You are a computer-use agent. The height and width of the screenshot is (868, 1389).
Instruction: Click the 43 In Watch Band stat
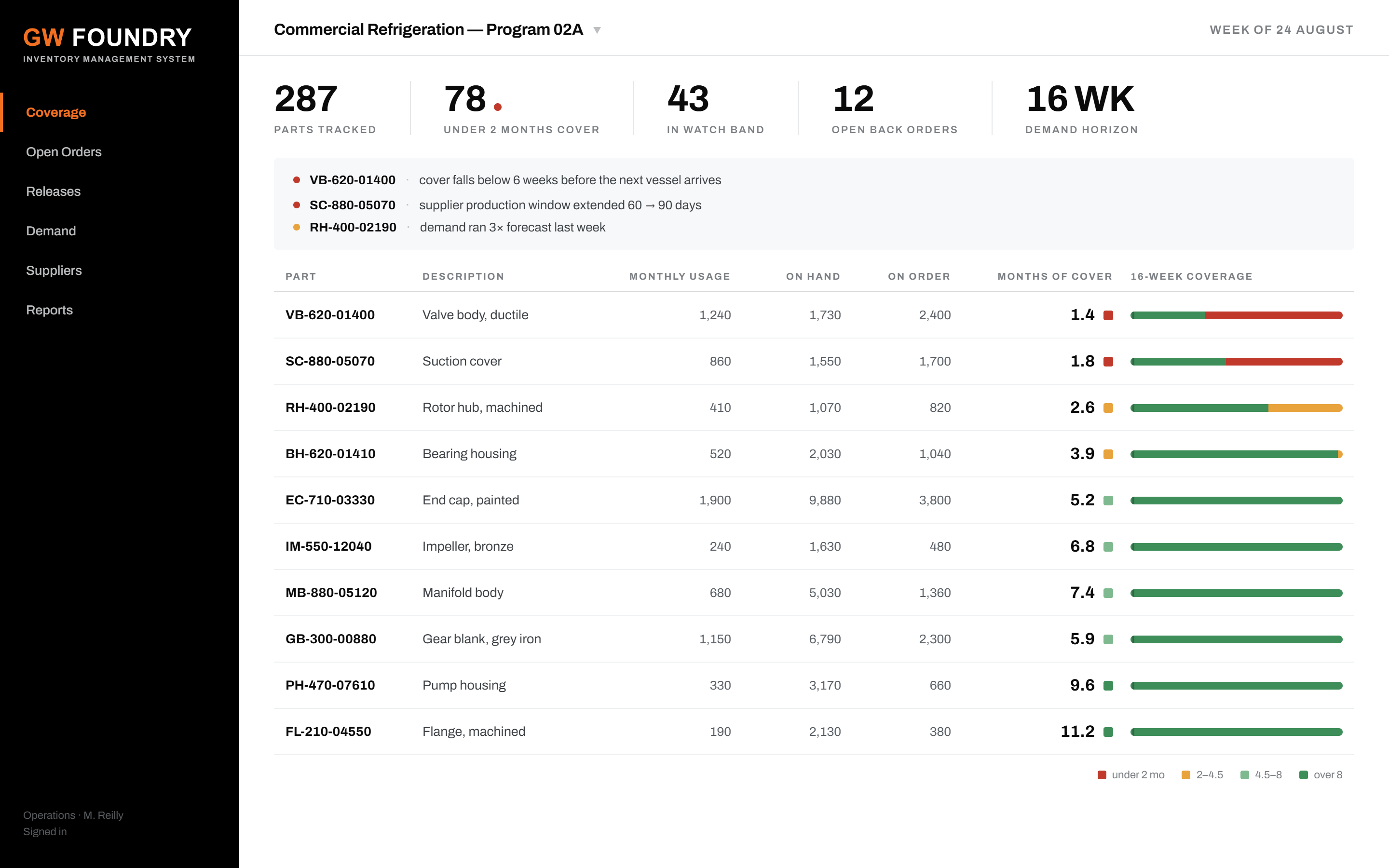pos(715,108)
